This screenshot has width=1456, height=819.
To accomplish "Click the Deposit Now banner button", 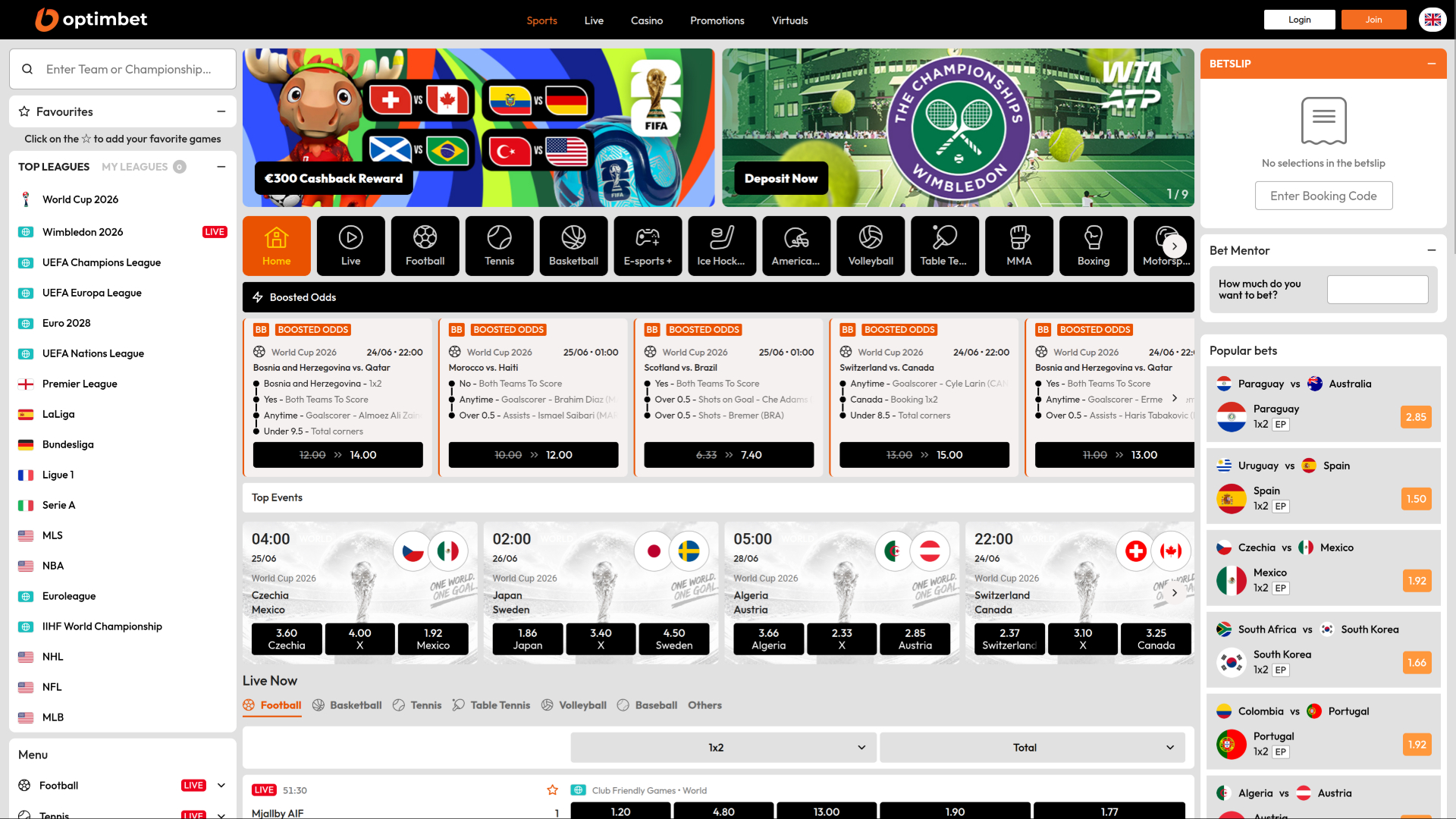I will click(780, 179).
